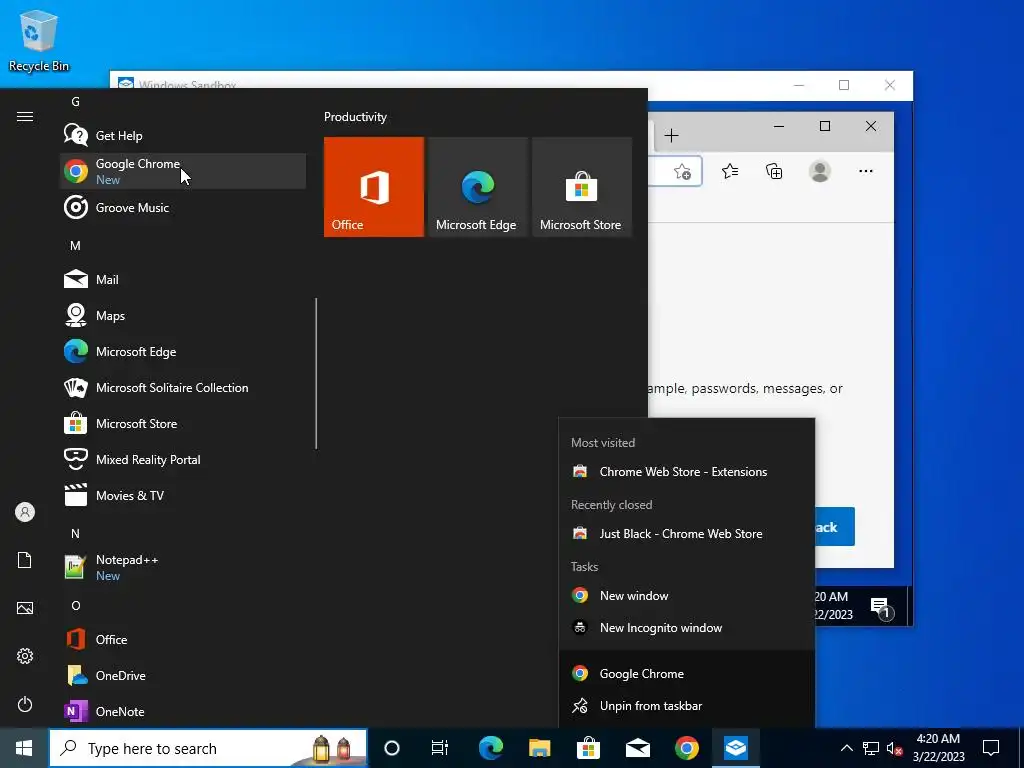Image resolution: width=1024 pixels, height=768 pixels.
Task: Open Microsoft Store in the app list
Action: (x=183, y=423)
